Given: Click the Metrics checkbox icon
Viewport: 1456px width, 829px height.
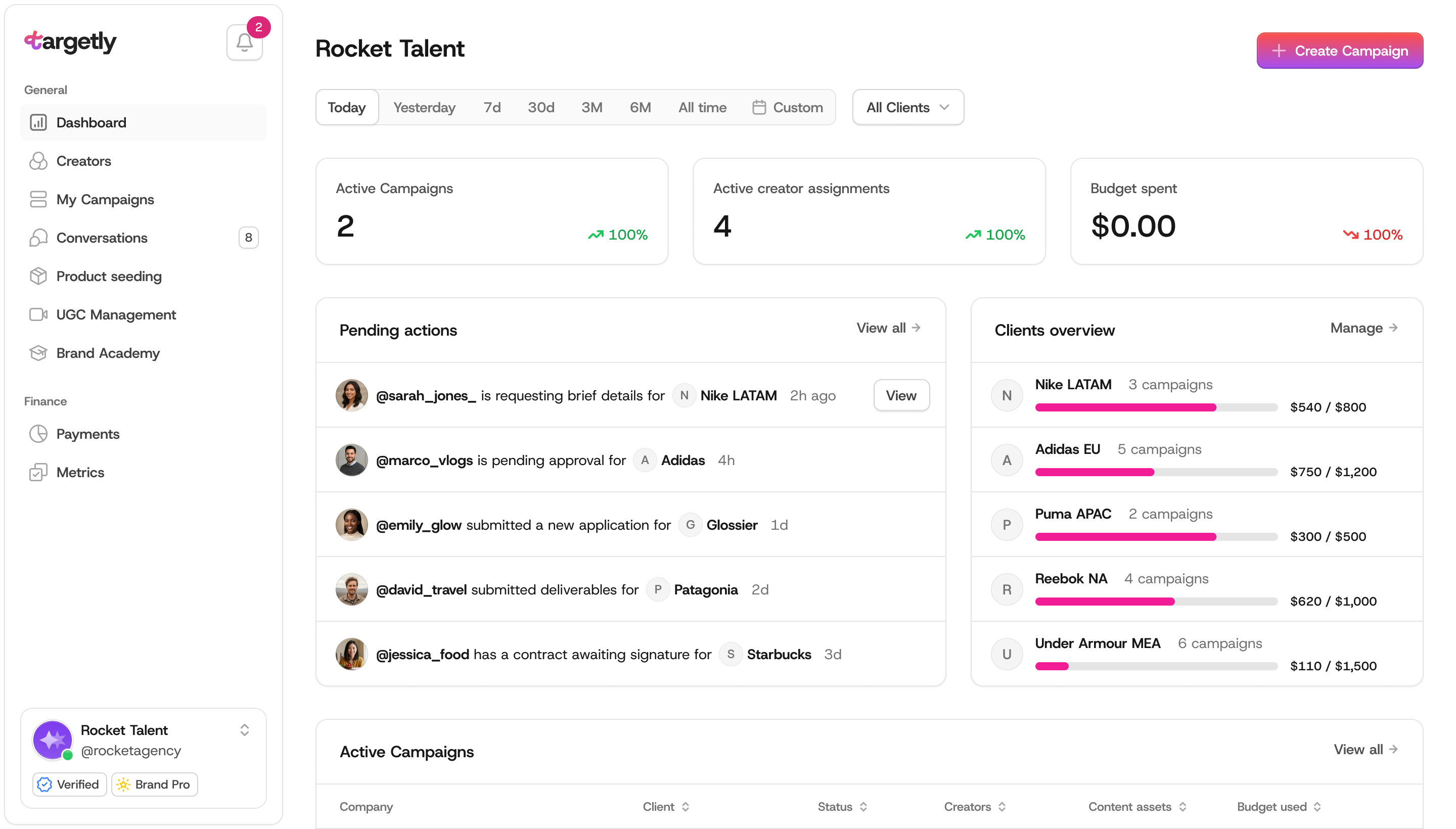Looking at the screenshot, I should 38,473.
